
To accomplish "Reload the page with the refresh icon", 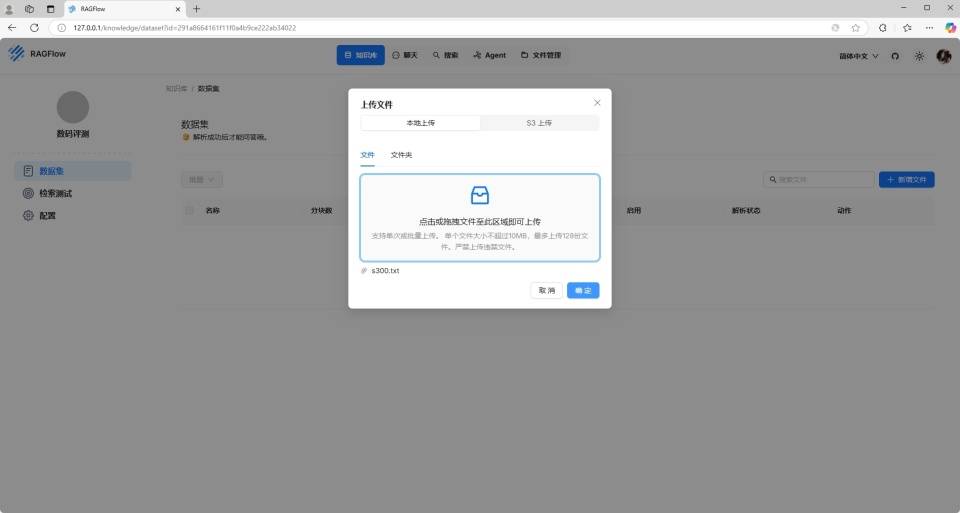I will click(34, 28).
